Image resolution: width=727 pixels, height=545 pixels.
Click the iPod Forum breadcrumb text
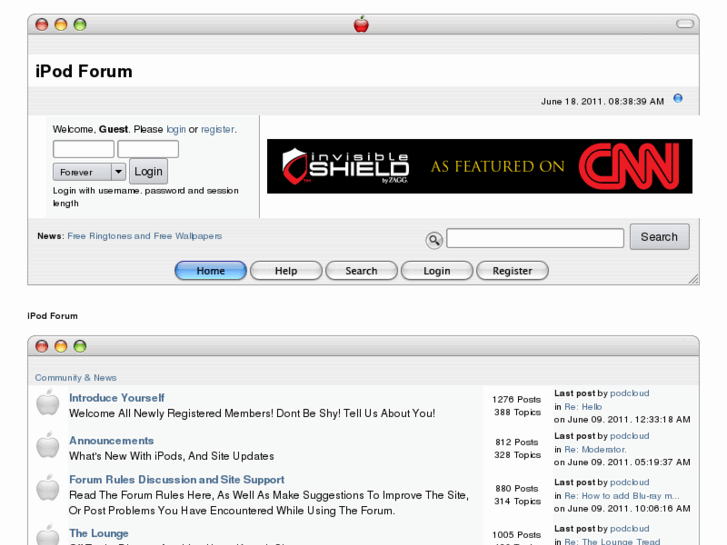(x=52, y=316)
